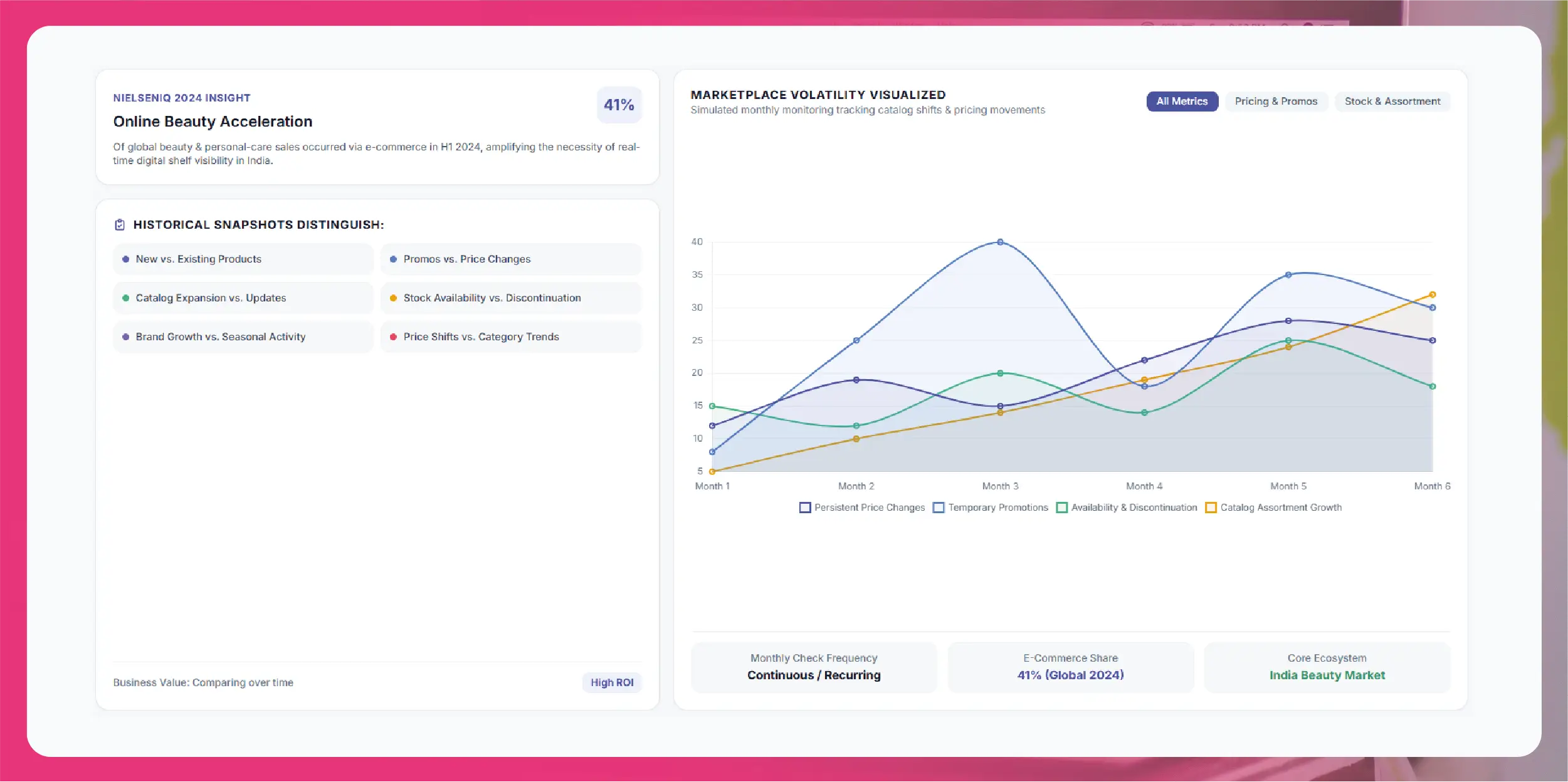Click the clipboard icon beside Historical Snapshots
Image resolution: width=1568 pixels, height=782 pixels.
[x=120, y=225]
